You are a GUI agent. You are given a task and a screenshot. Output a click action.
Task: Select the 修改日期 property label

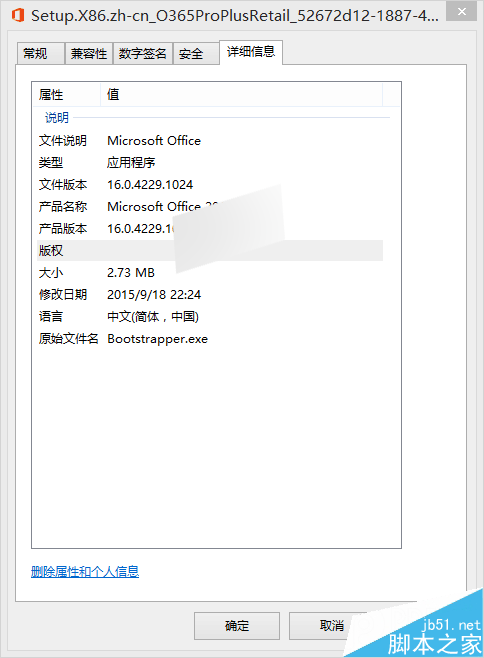63,295
